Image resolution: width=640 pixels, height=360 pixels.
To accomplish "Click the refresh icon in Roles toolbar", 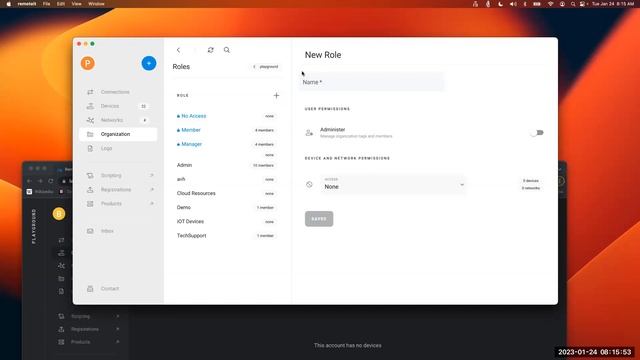I will [211, 50].
